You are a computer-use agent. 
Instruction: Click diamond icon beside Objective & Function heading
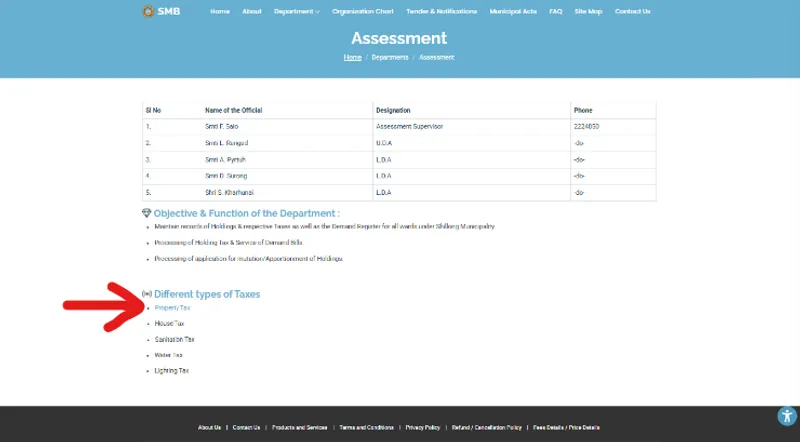(x=146, y=213)
